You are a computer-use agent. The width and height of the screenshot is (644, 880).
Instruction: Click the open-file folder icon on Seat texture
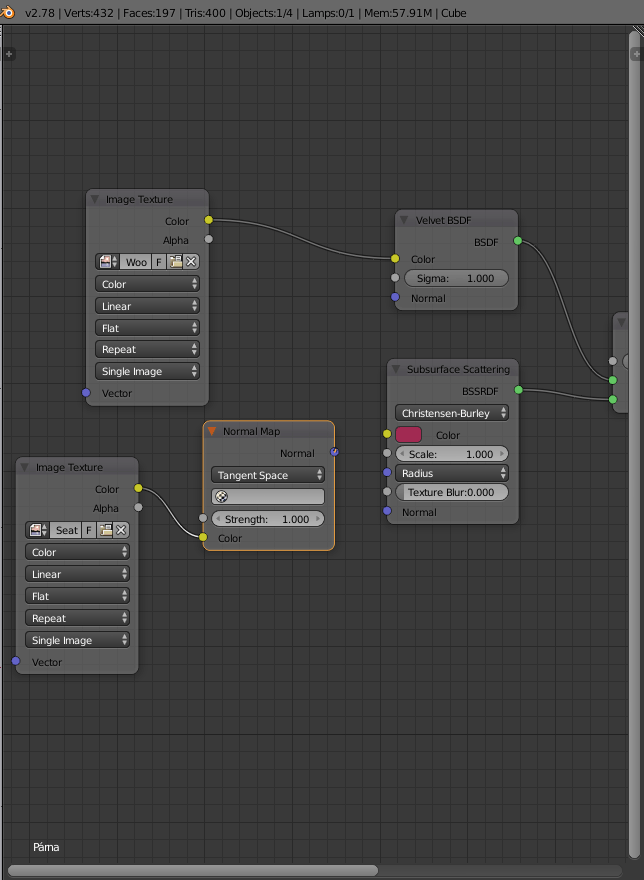(x=105, y=530)
